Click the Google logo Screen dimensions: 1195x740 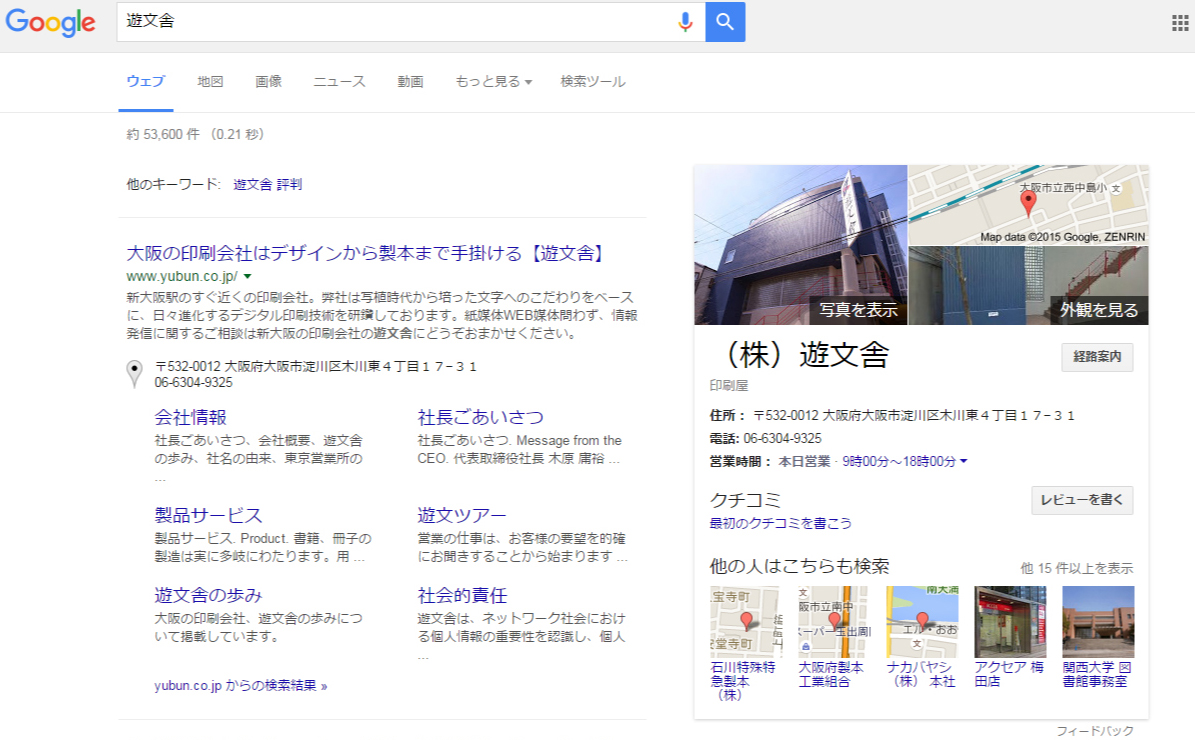pos(50,22)
